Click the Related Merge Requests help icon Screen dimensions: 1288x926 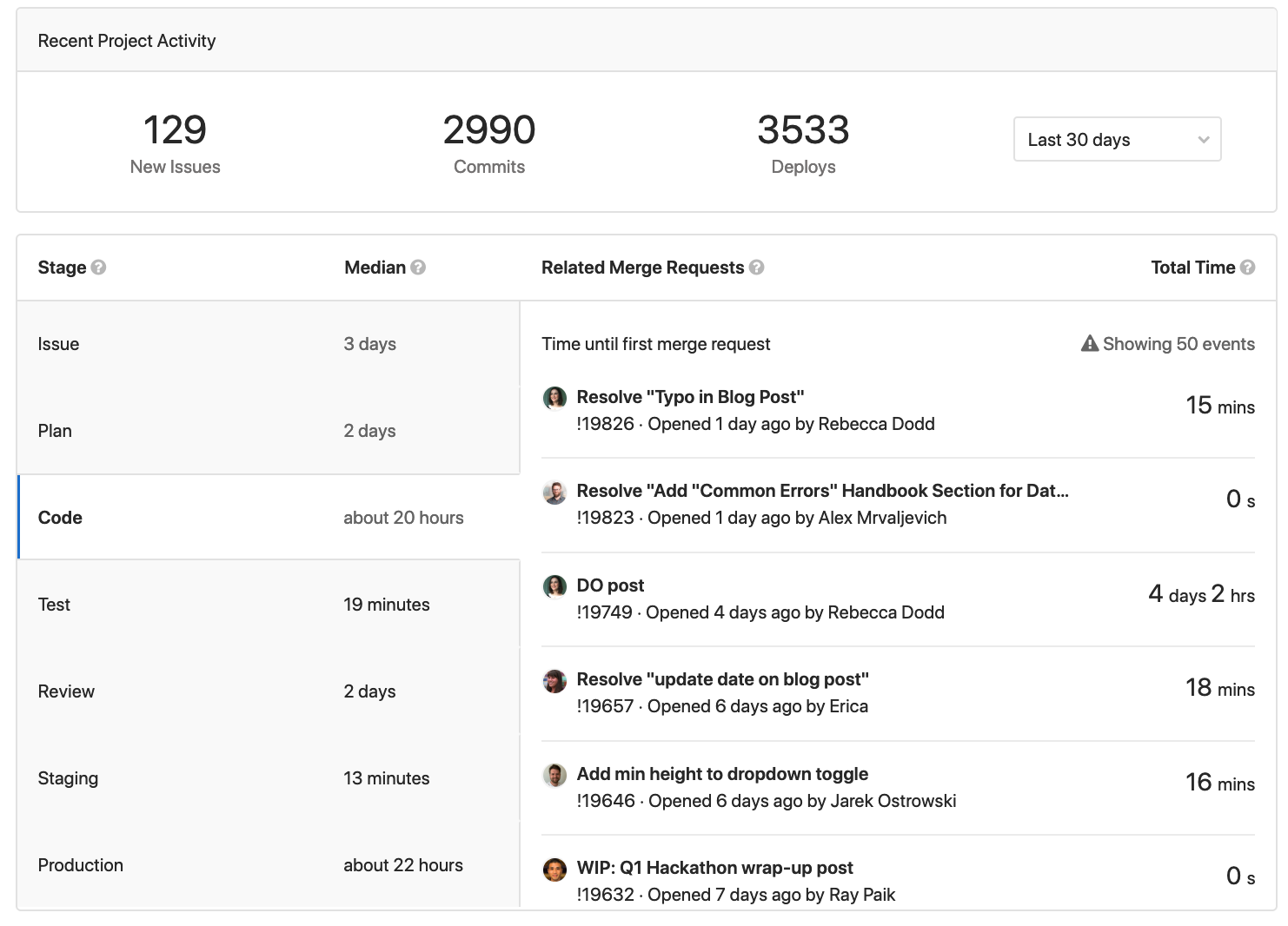756,268
